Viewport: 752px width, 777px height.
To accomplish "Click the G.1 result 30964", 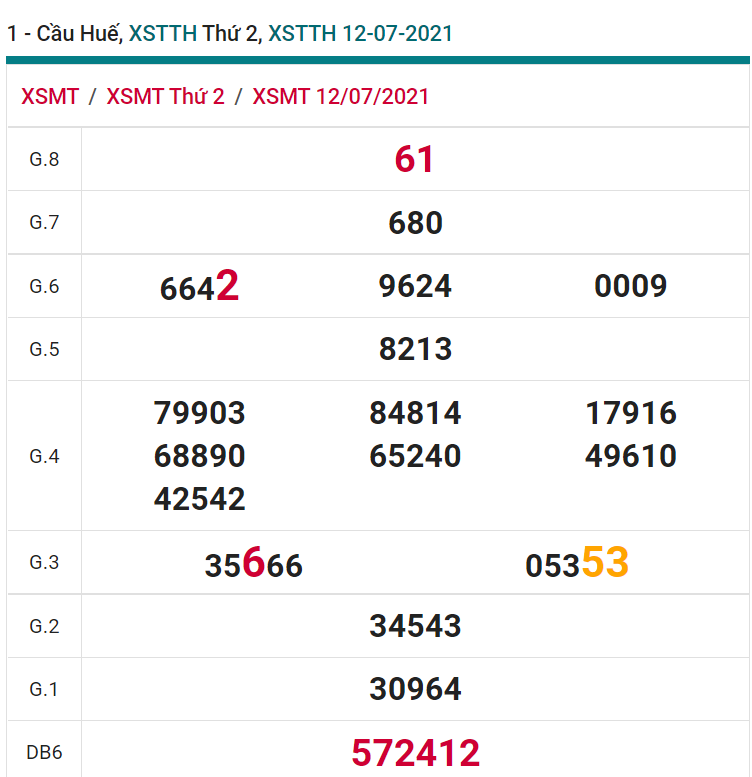I will coord(415,689).
